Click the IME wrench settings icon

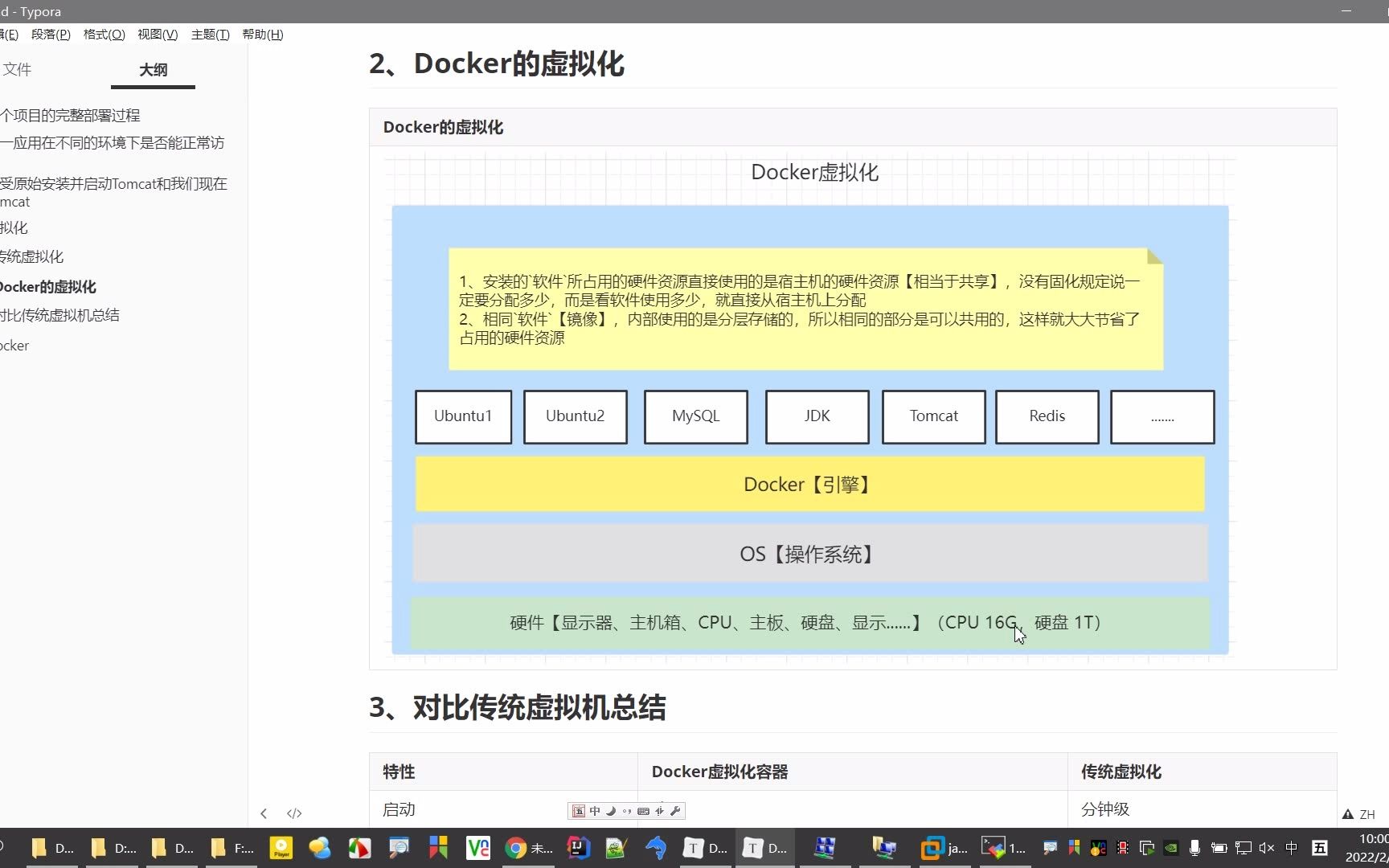(675, 811)
